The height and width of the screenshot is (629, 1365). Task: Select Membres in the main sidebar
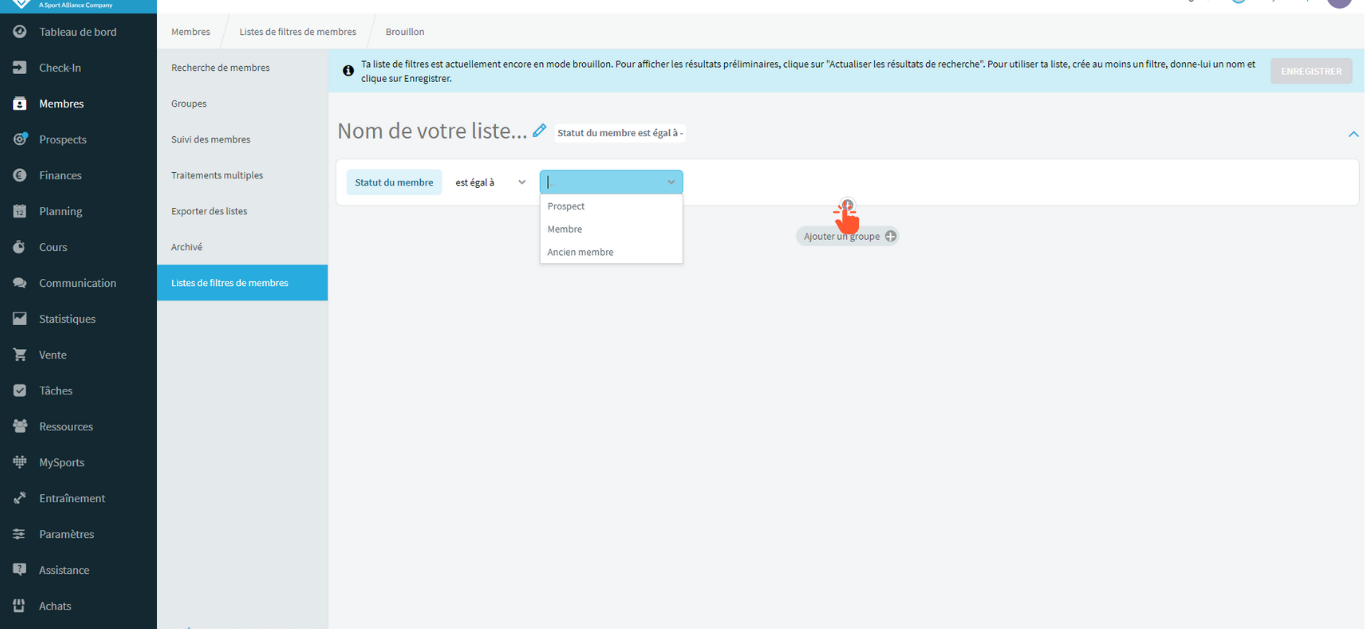click(x=78, y=104)
